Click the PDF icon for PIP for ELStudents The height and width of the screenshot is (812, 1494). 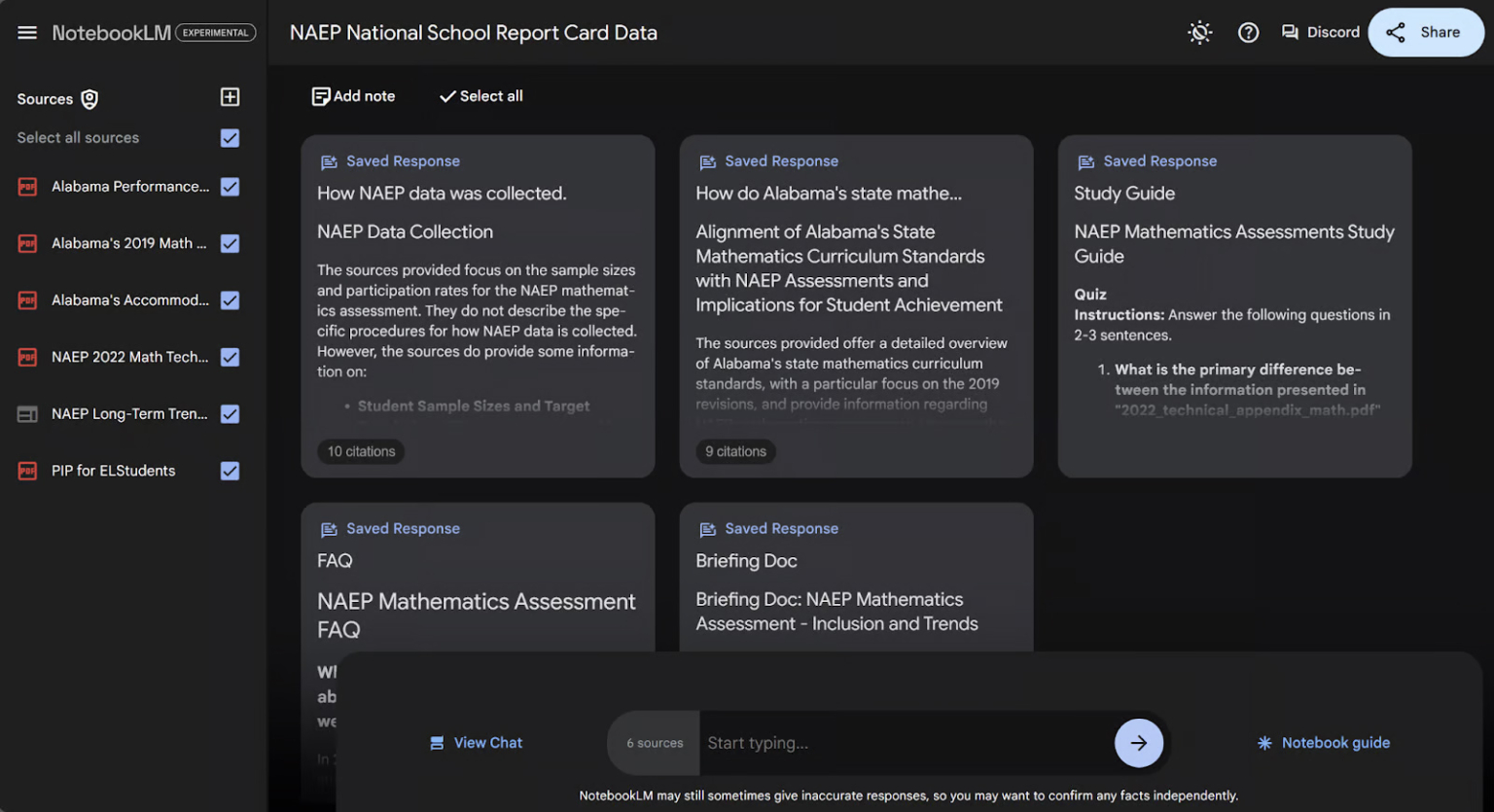point(27,471)
